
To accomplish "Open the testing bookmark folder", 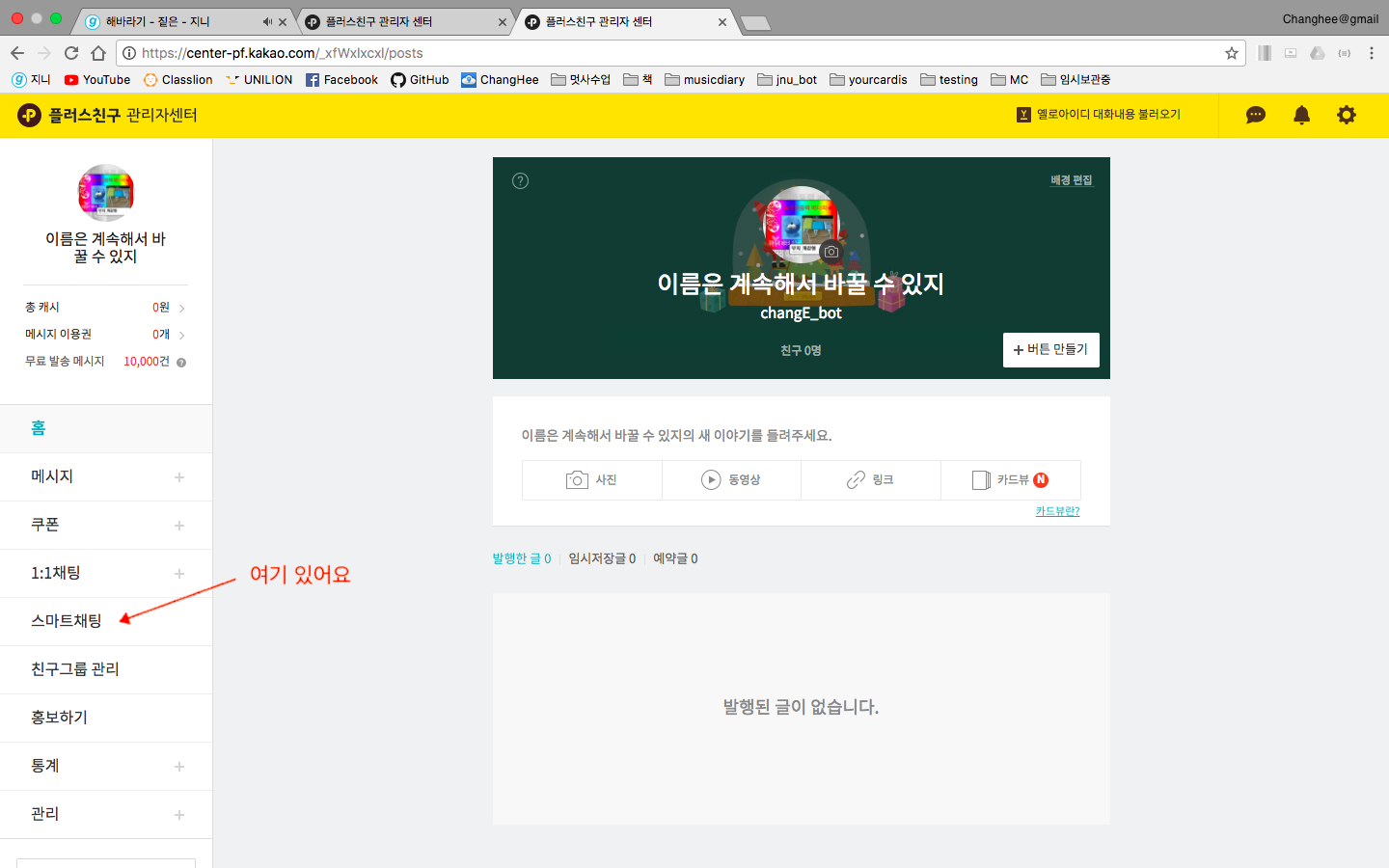I will [x=949, y=80].
